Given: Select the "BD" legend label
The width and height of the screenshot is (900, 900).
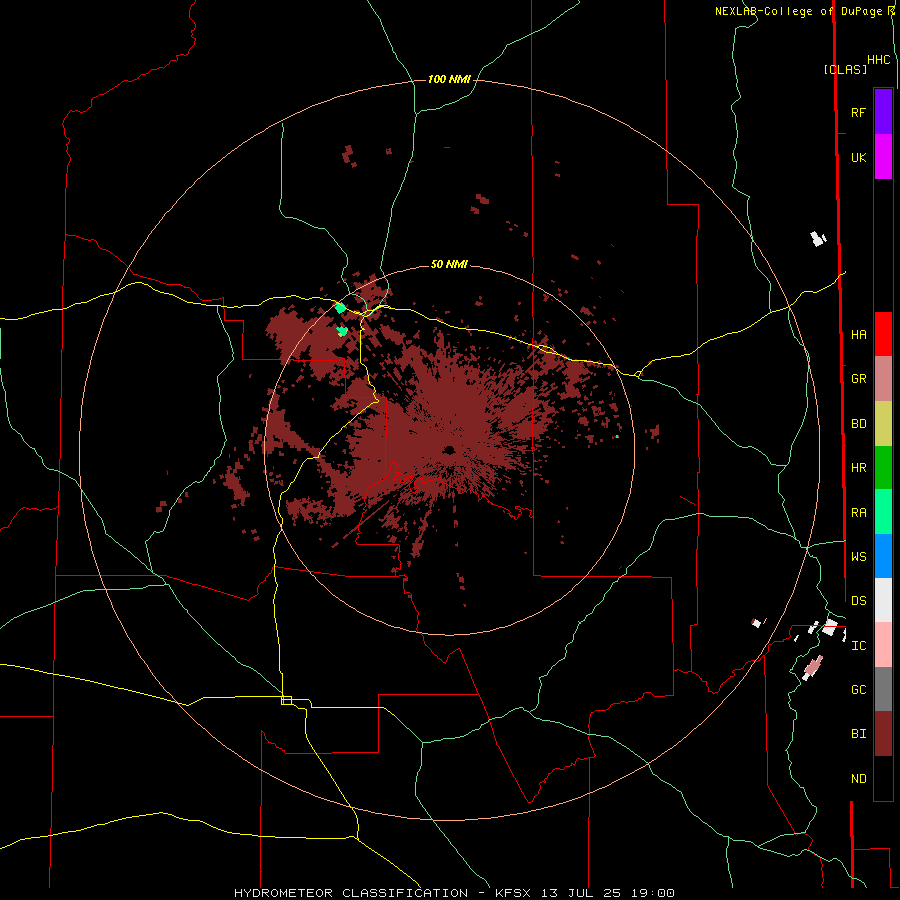Looking at the screenshot, I should (x=858, y=424).
